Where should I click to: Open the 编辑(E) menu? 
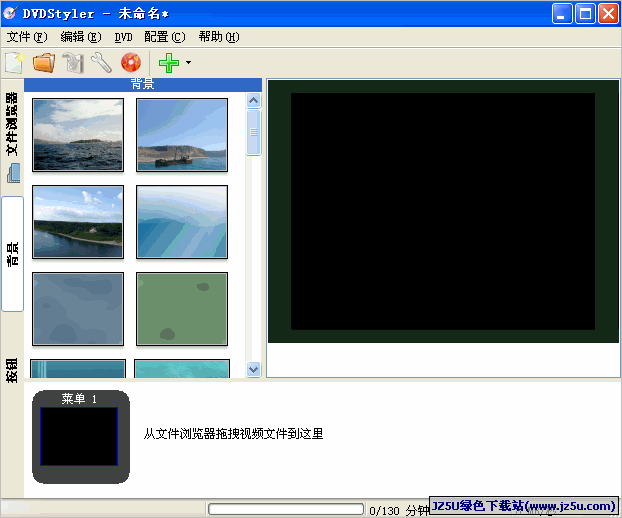81,37
